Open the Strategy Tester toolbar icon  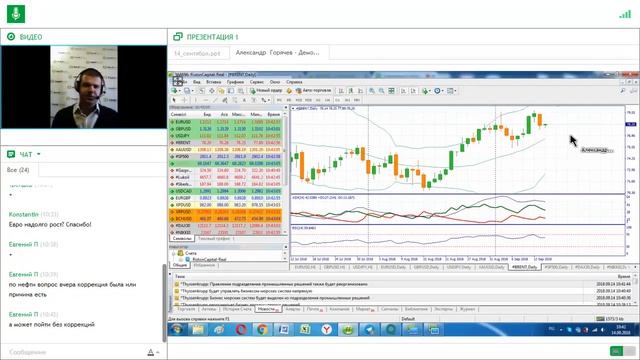(x=240, y=91)
